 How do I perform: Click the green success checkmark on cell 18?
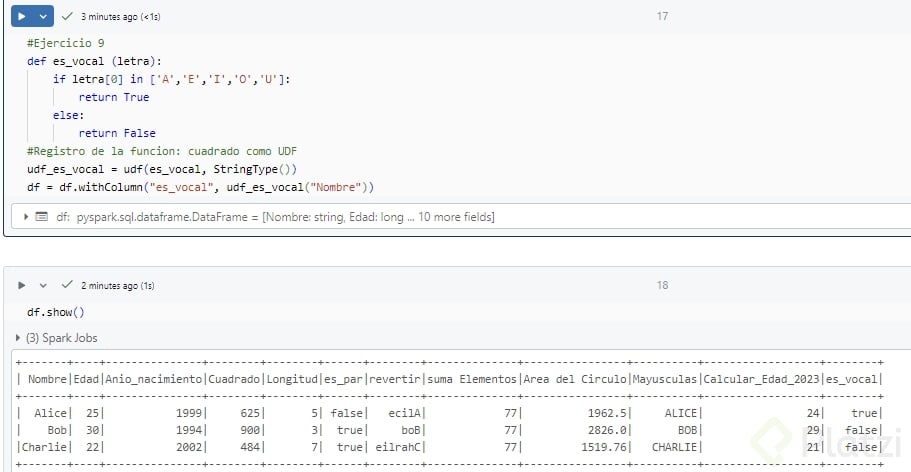coord(67,285)
